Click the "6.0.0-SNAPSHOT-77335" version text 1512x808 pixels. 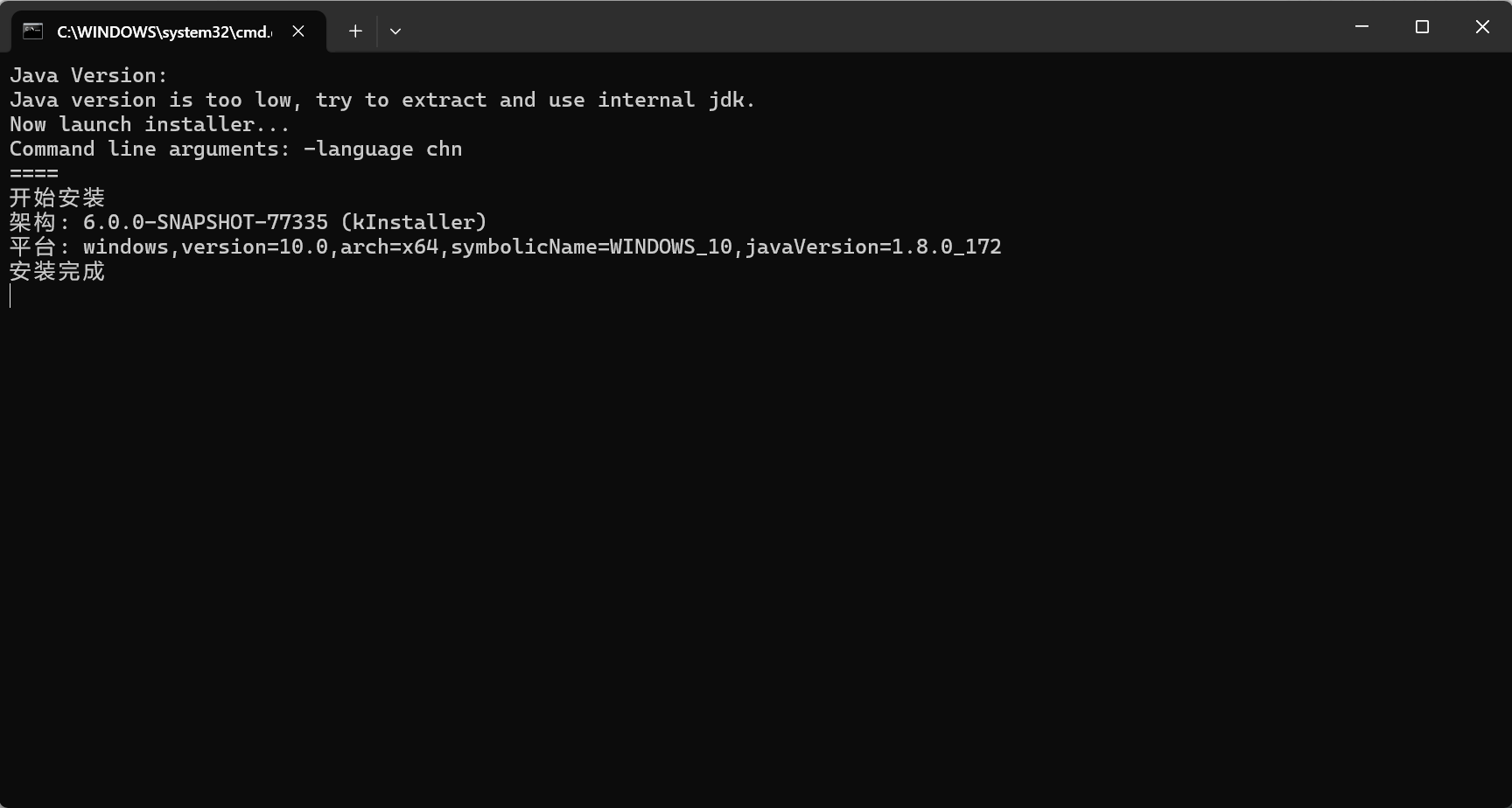coord(205,222)
